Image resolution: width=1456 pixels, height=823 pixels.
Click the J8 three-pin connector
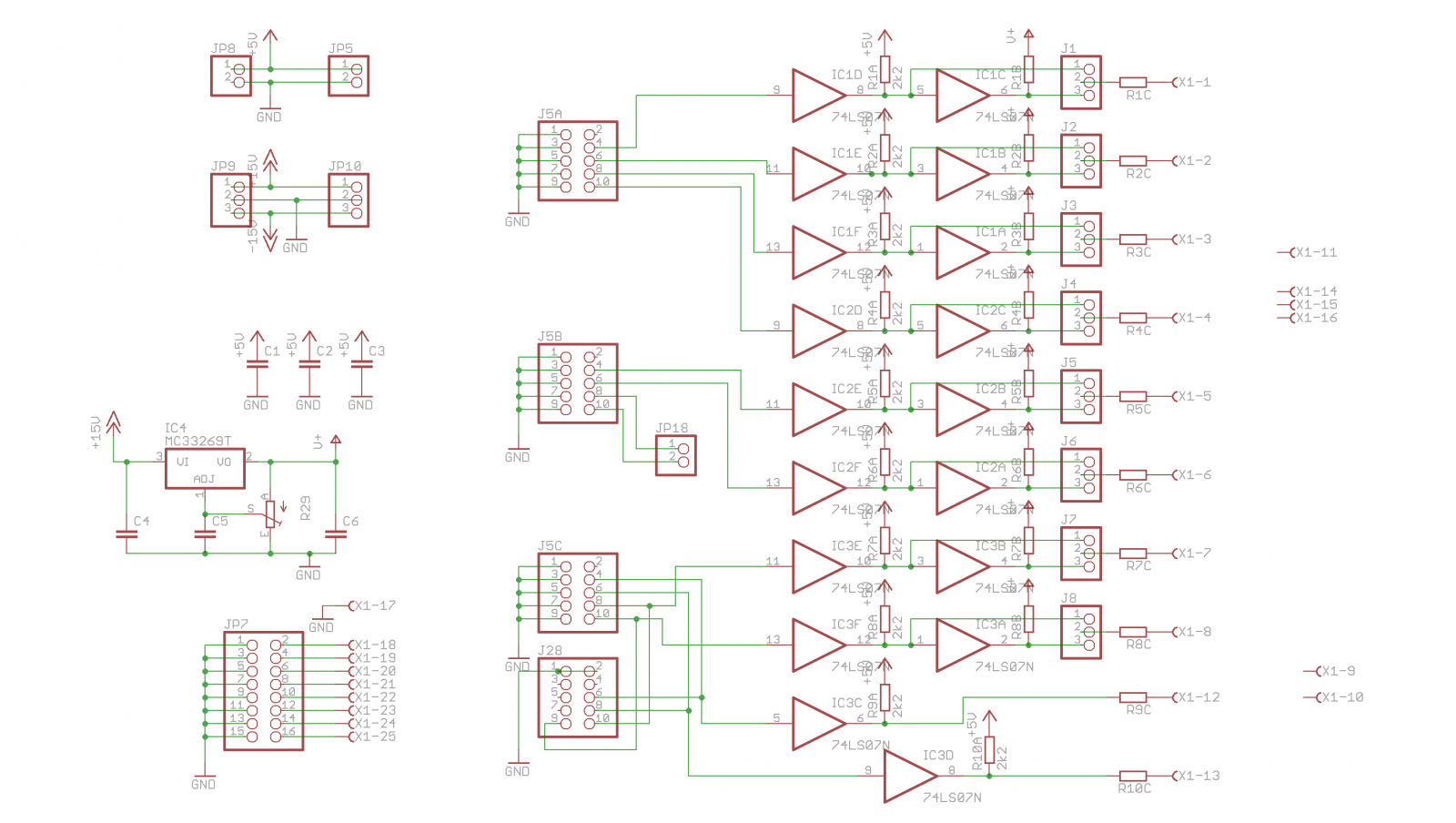point(1081,632)
